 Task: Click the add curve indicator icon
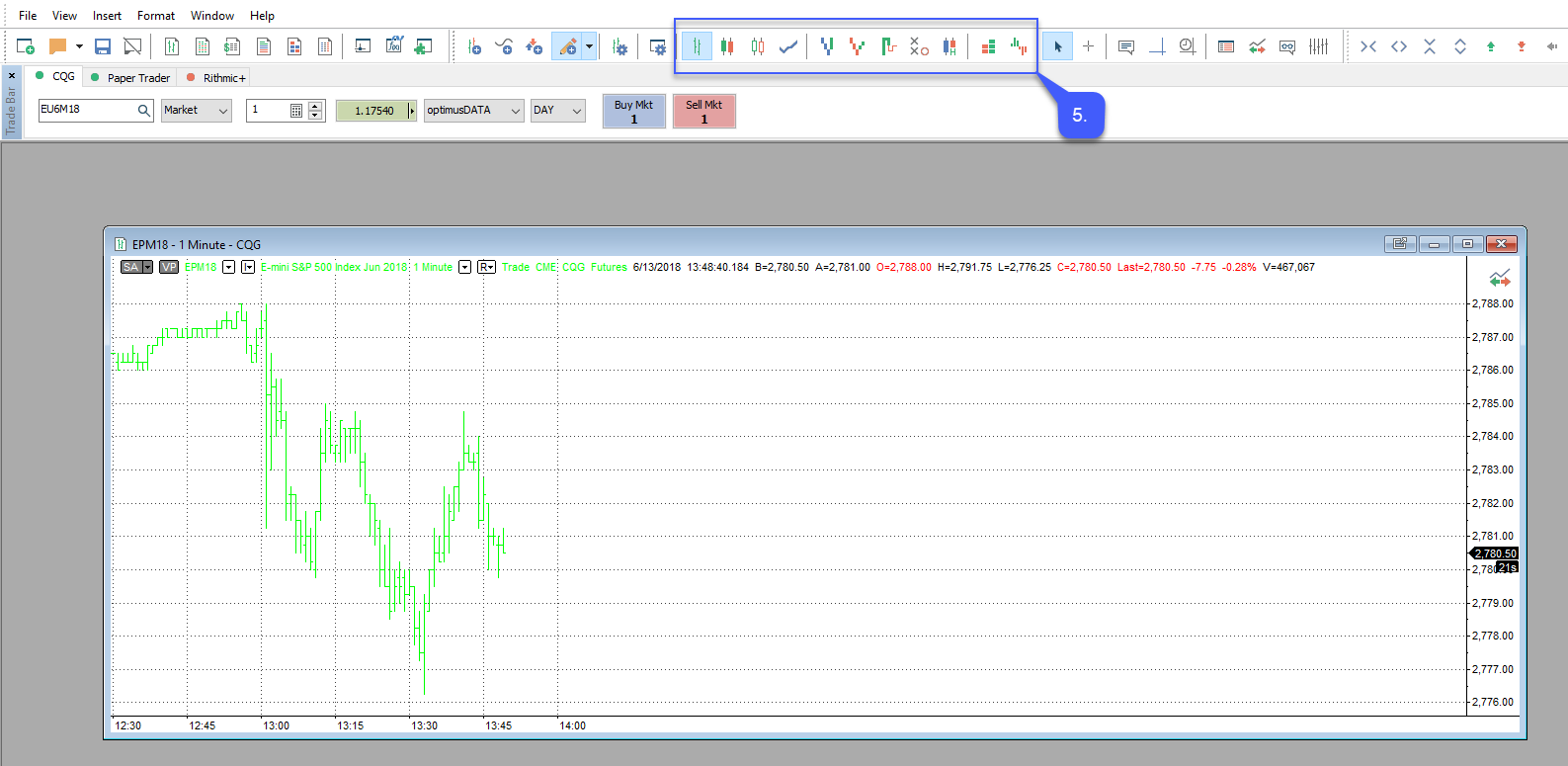coord(504,46)
